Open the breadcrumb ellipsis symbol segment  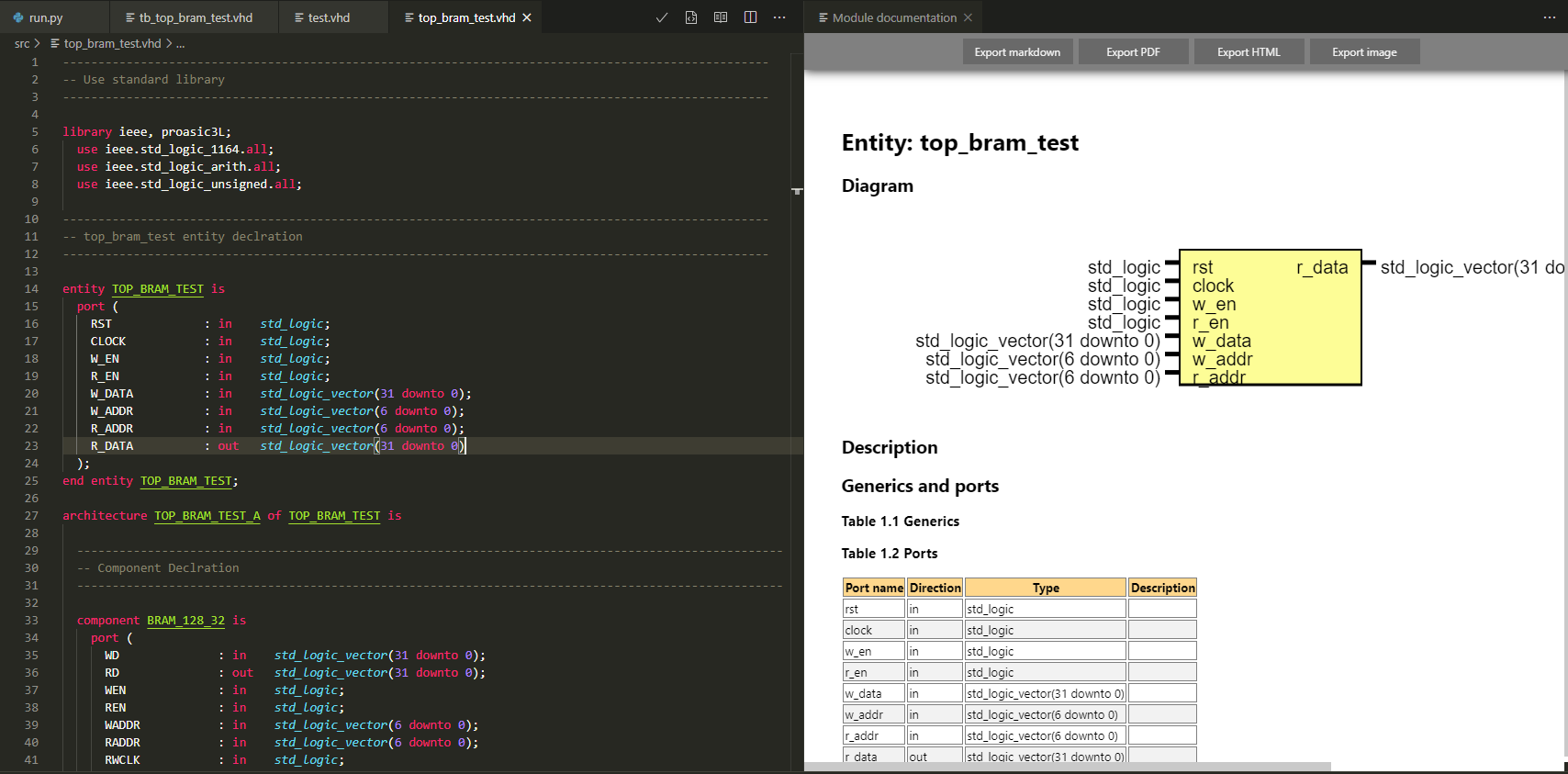tap(181, 43)
